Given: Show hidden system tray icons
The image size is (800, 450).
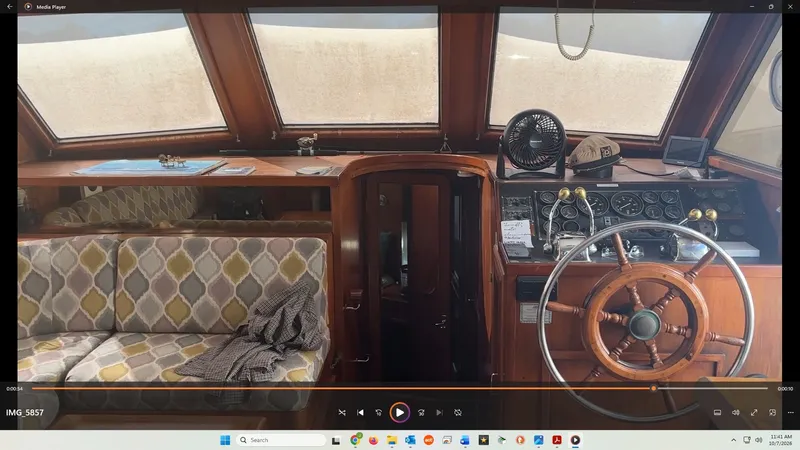Looking at the screenshot, I should click(733, 440).
